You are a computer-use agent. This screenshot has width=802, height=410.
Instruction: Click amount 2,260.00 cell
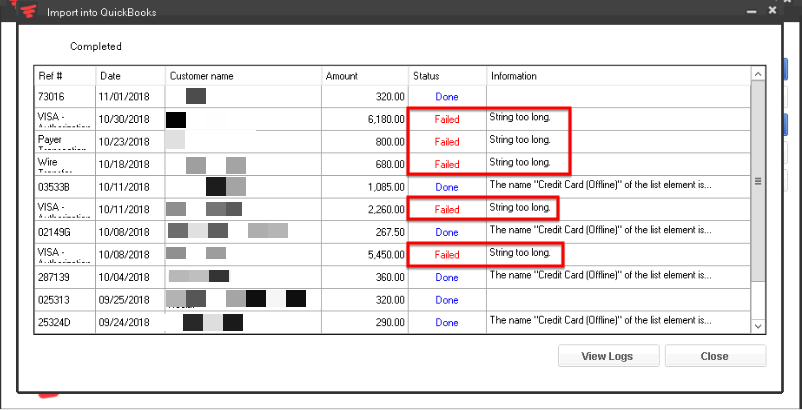click(365, 210)
